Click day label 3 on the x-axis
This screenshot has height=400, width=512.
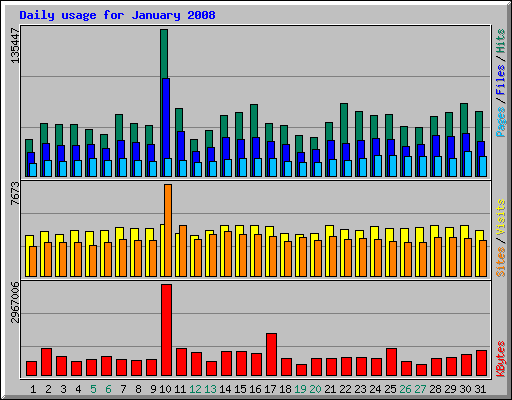click(x=63, y=389)
